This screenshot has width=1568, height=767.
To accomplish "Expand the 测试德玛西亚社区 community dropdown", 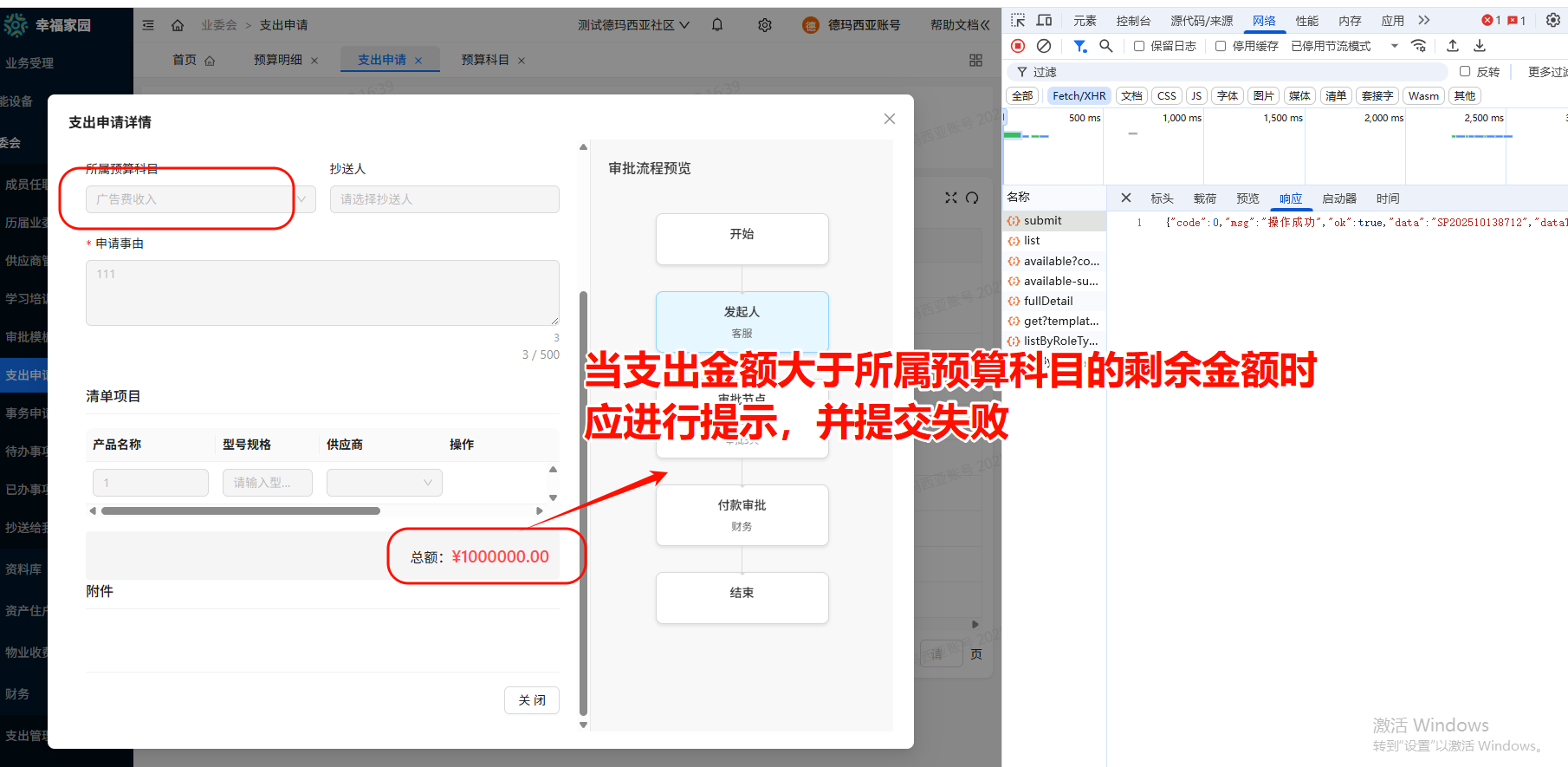I will pyautogui.click(x=634, y=25).
